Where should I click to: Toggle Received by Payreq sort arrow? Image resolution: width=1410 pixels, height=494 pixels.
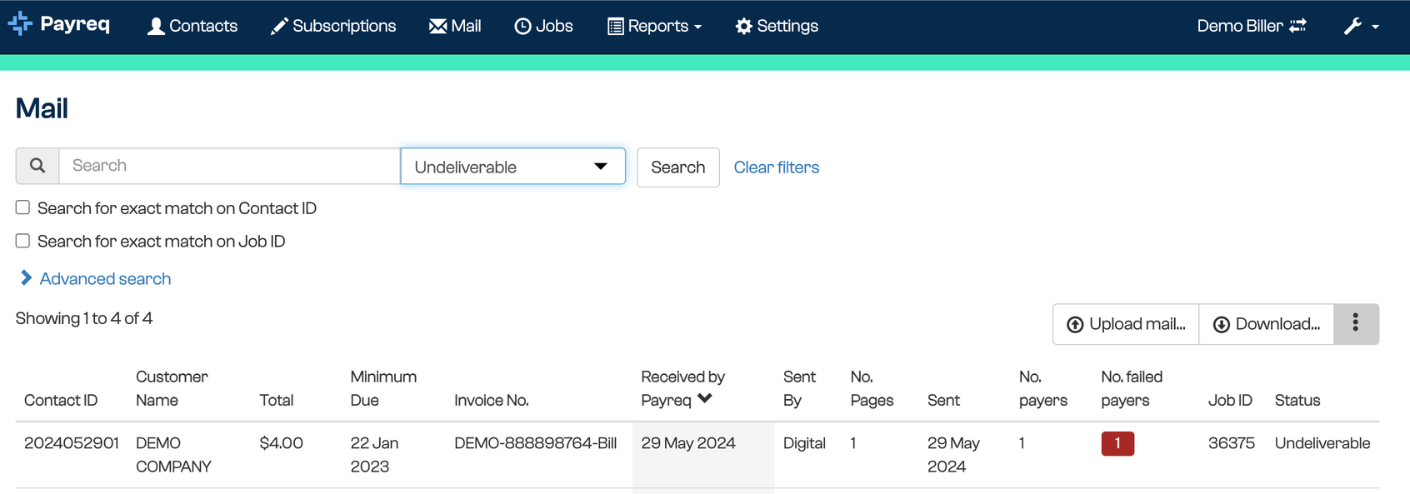[x=705, y=399]
